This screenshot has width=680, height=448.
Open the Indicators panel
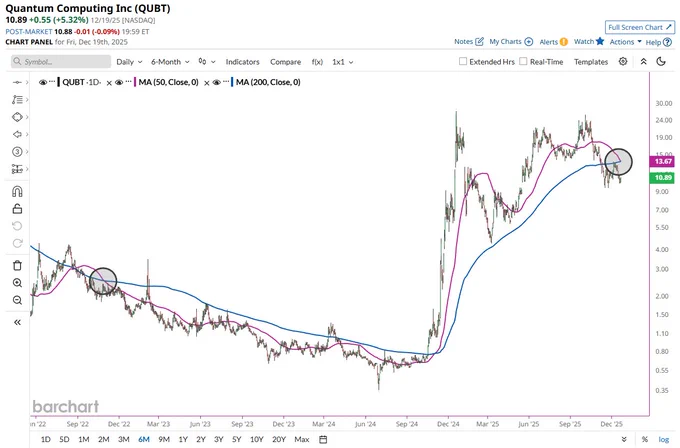(x=242, y=62)
